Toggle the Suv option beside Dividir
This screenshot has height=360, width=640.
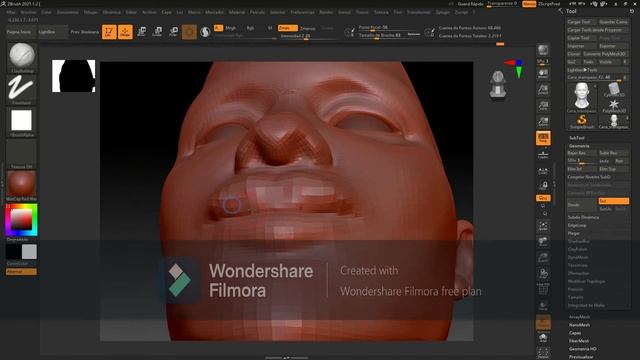click(x=613, y=201)
